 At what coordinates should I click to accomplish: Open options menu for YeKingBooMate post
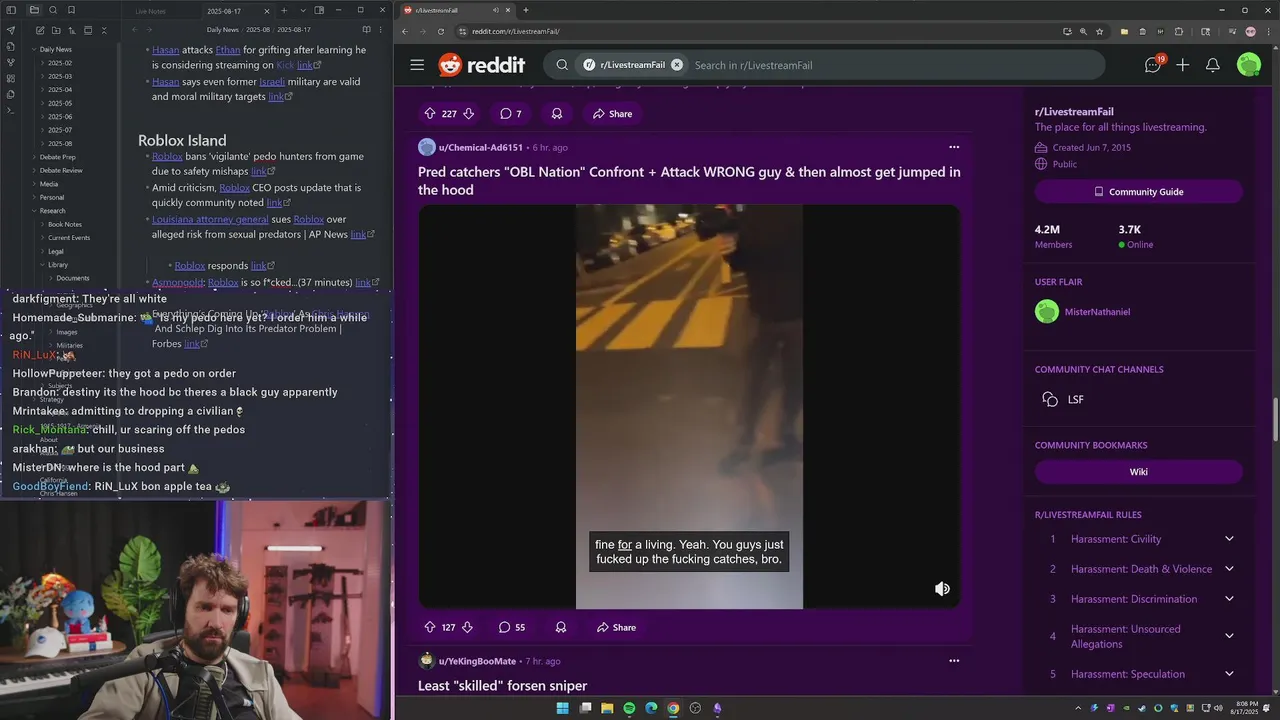click(954, 661)
